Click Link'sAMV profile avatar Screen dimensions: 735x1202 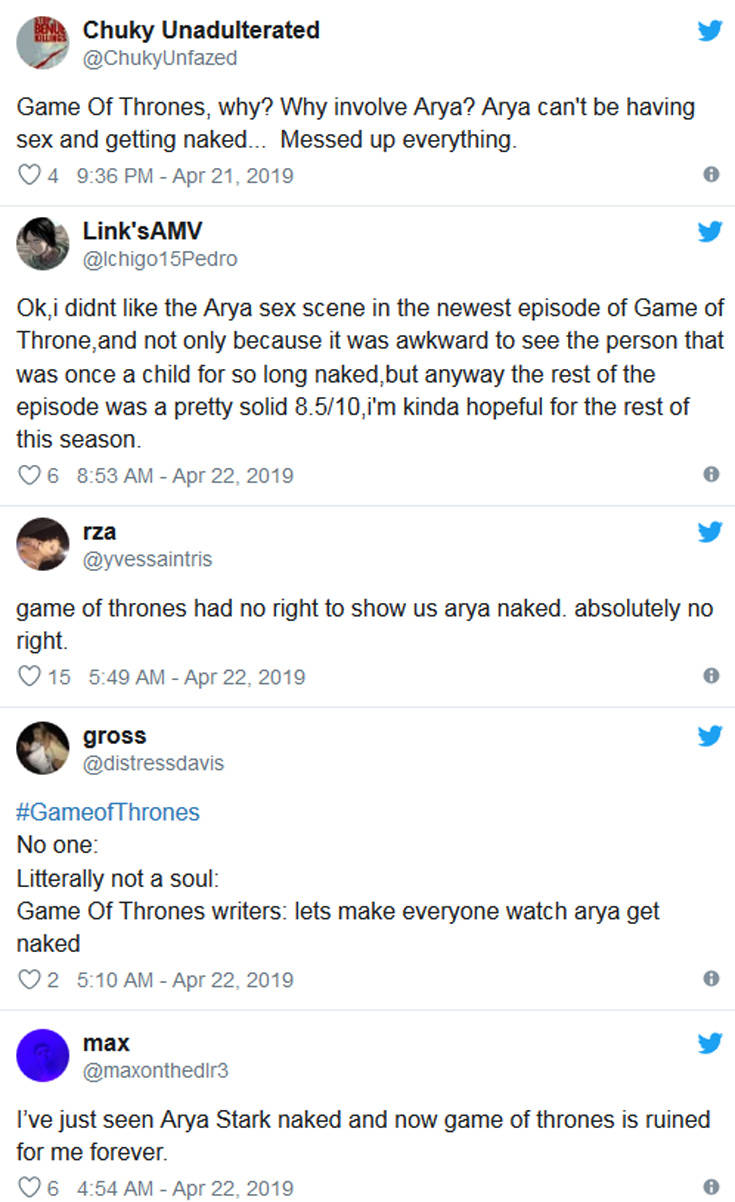click(x=42, y=243)
